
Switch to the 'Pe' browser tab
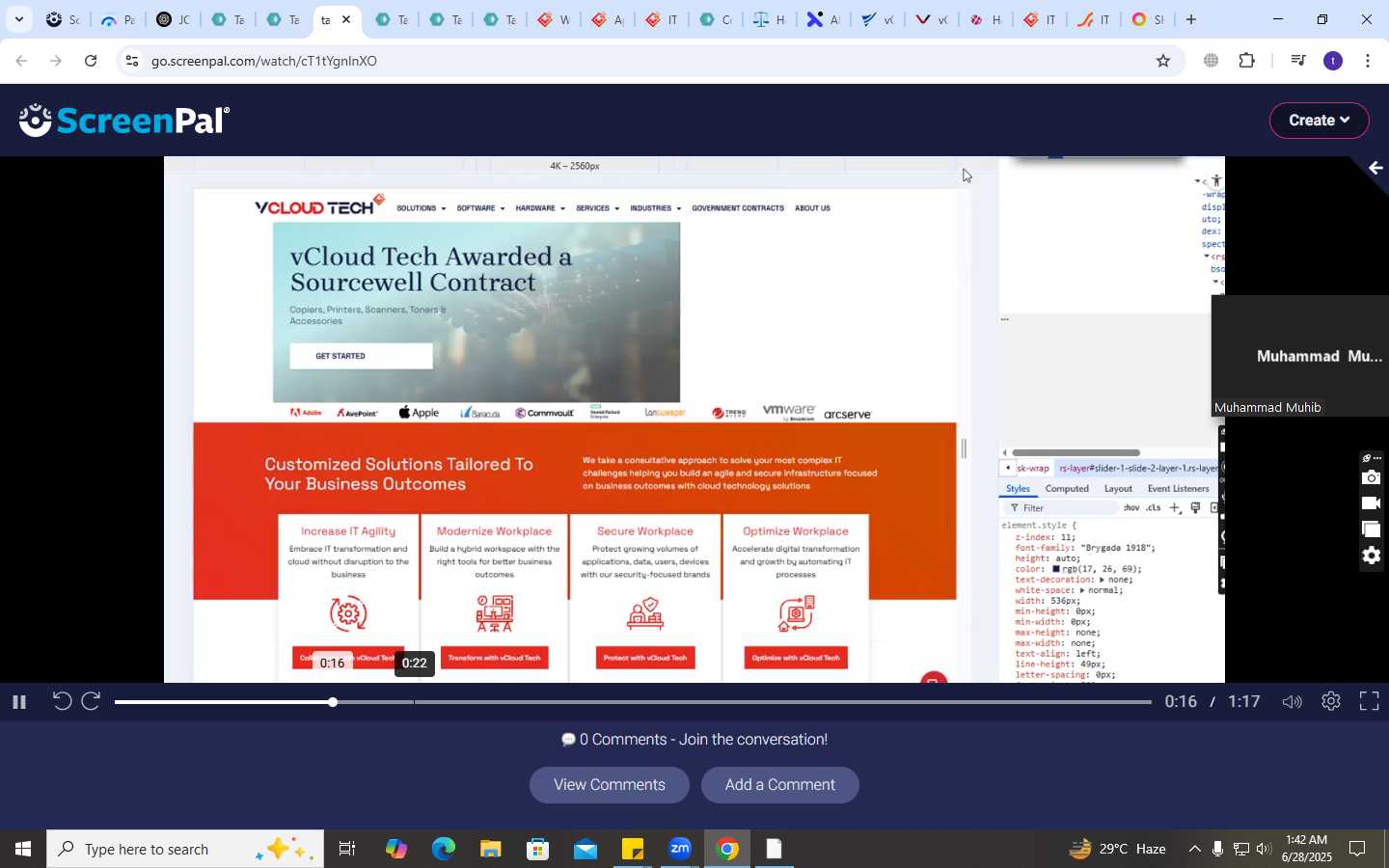tap(118, 19)
